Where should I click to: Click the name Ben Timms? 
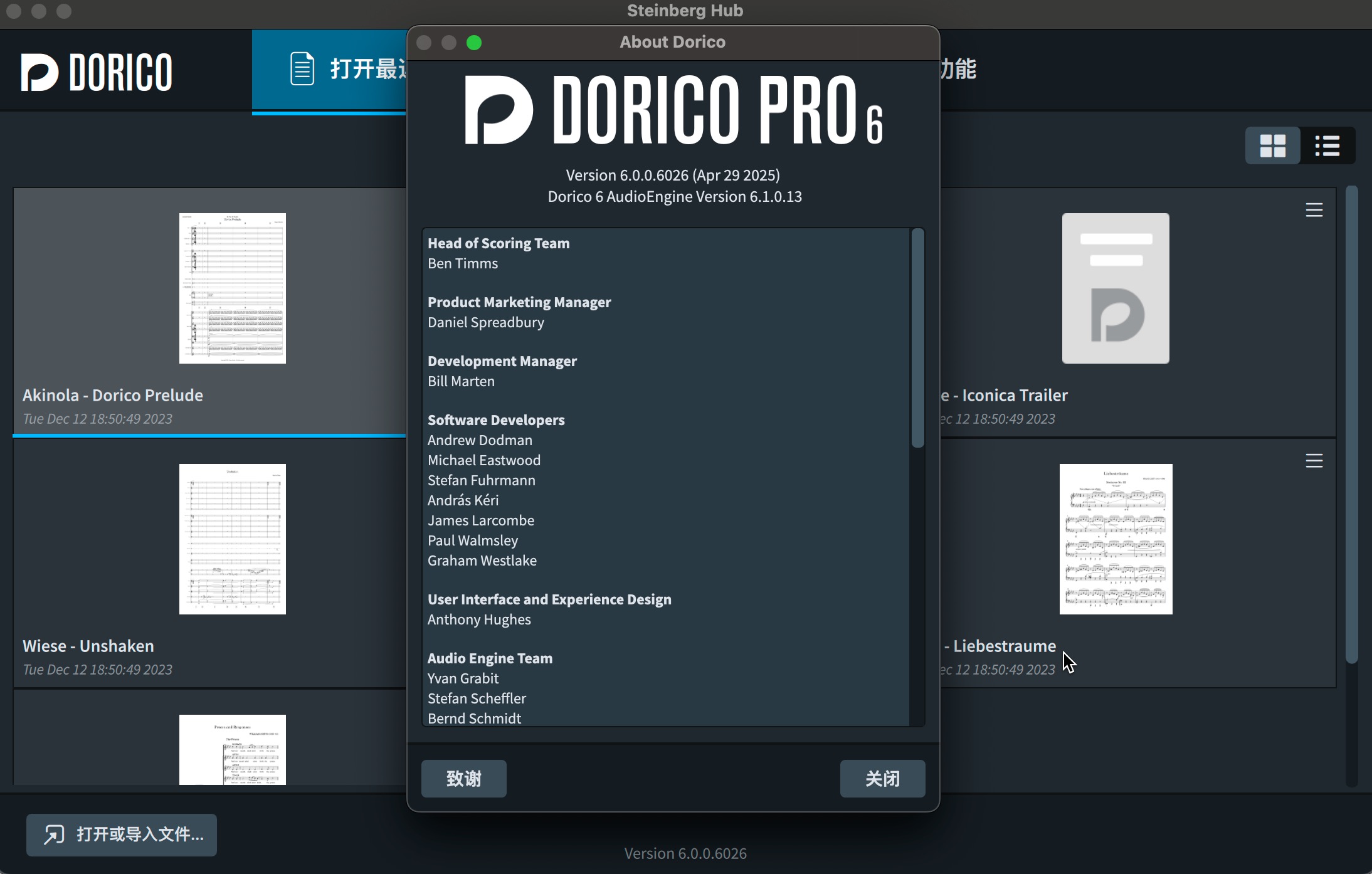click(463, 263)
